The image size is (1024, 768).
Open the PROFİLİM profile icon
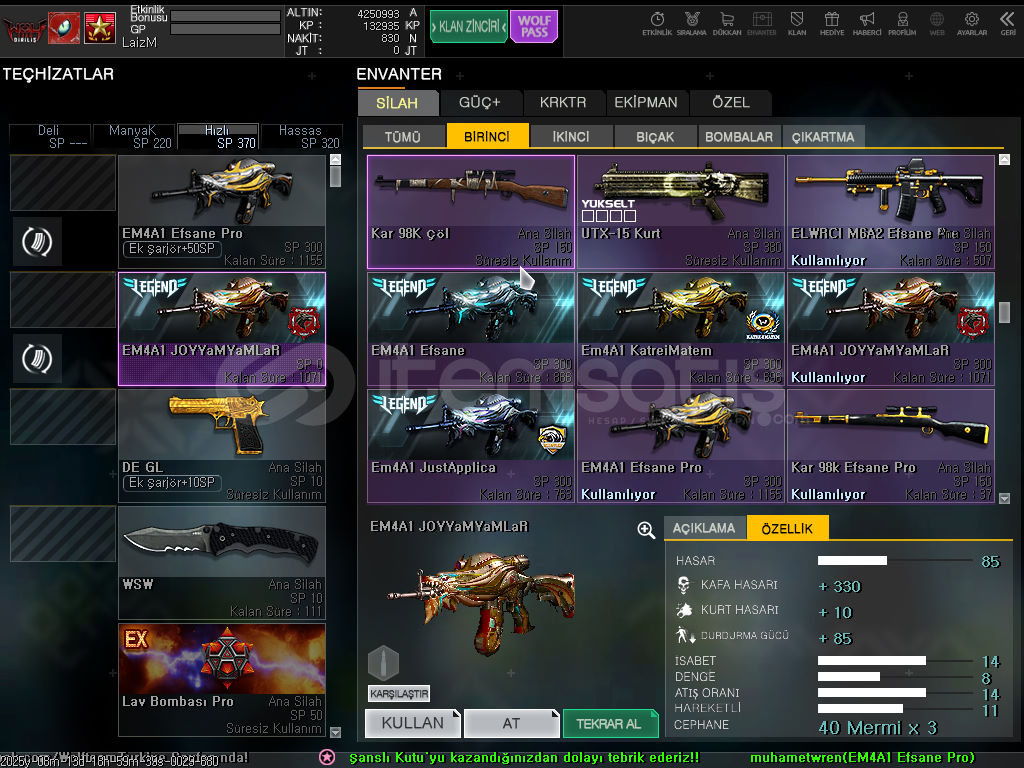(x=902, y=24)
